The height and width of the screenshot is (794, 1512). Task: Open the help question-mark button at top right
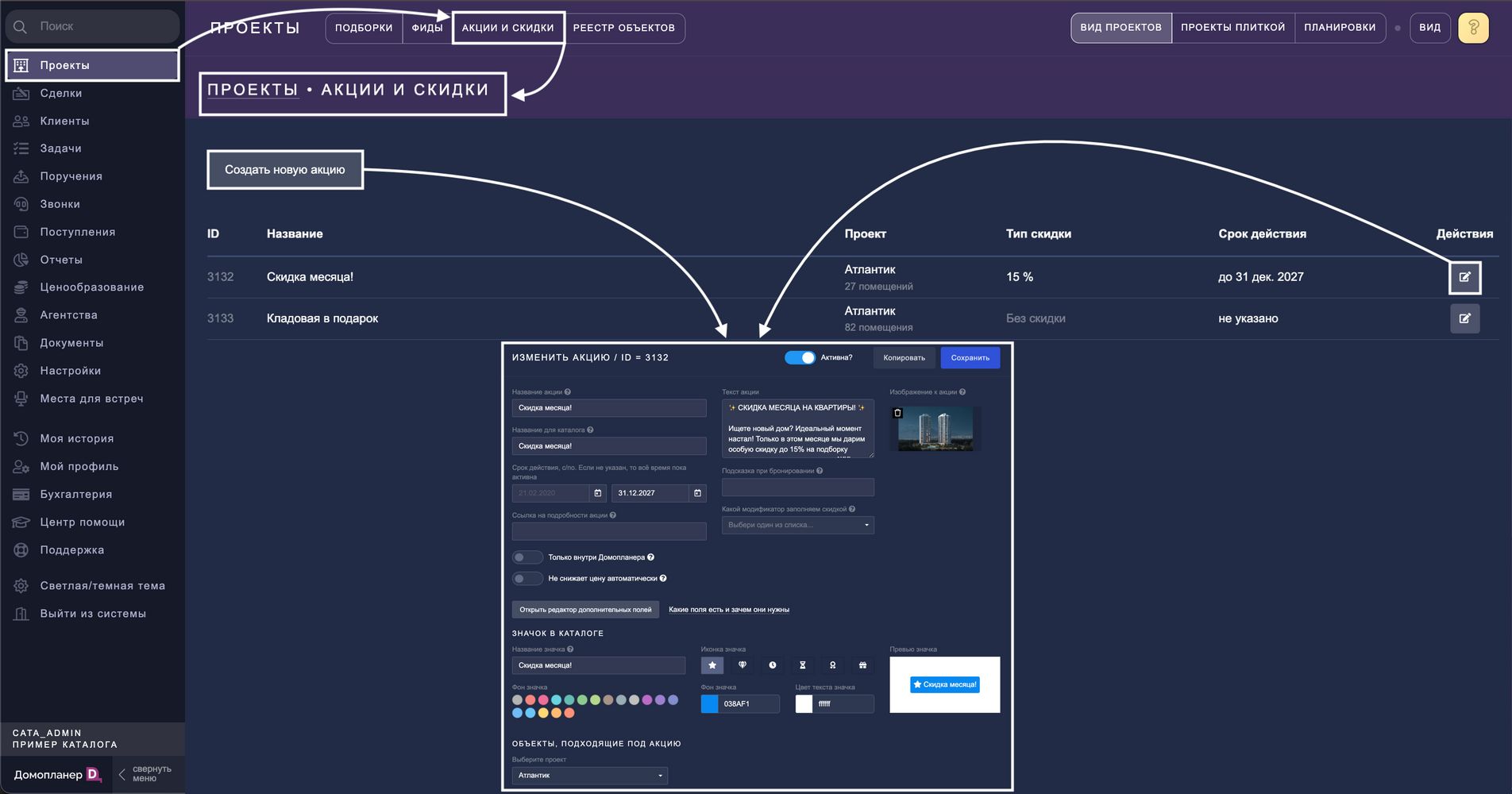1473,28
